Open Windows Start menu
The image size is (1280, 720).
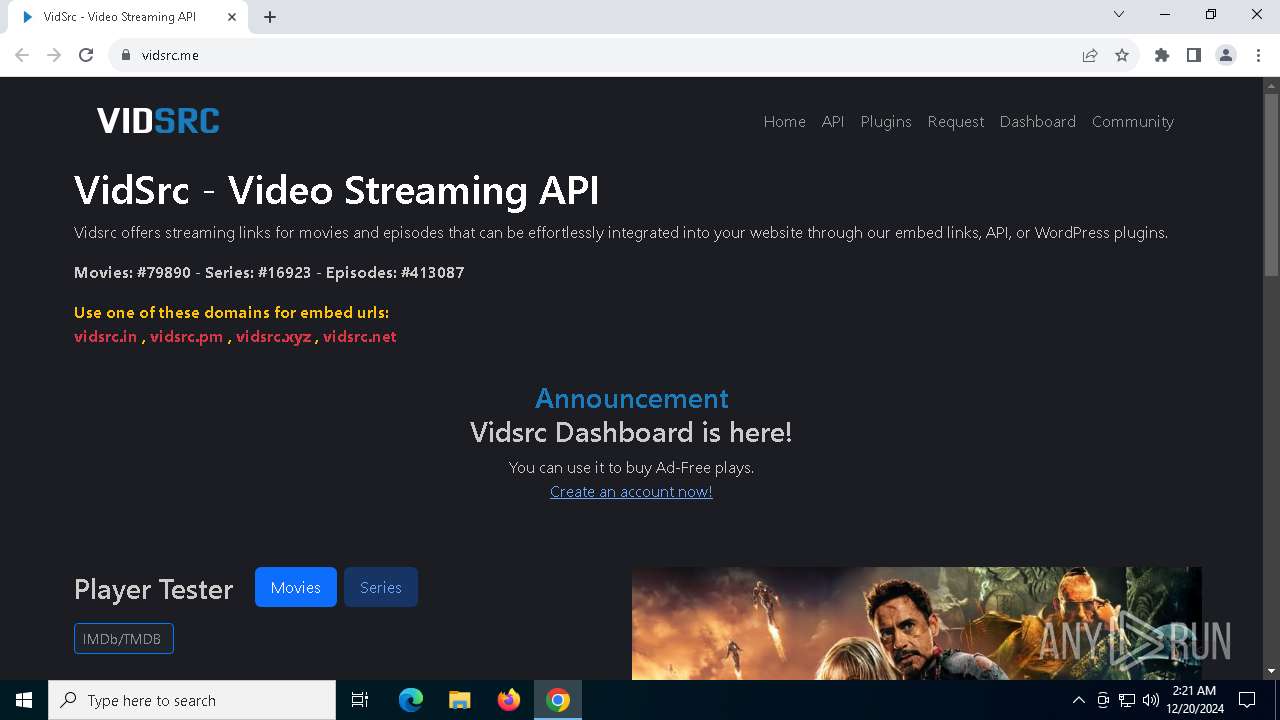24,700
